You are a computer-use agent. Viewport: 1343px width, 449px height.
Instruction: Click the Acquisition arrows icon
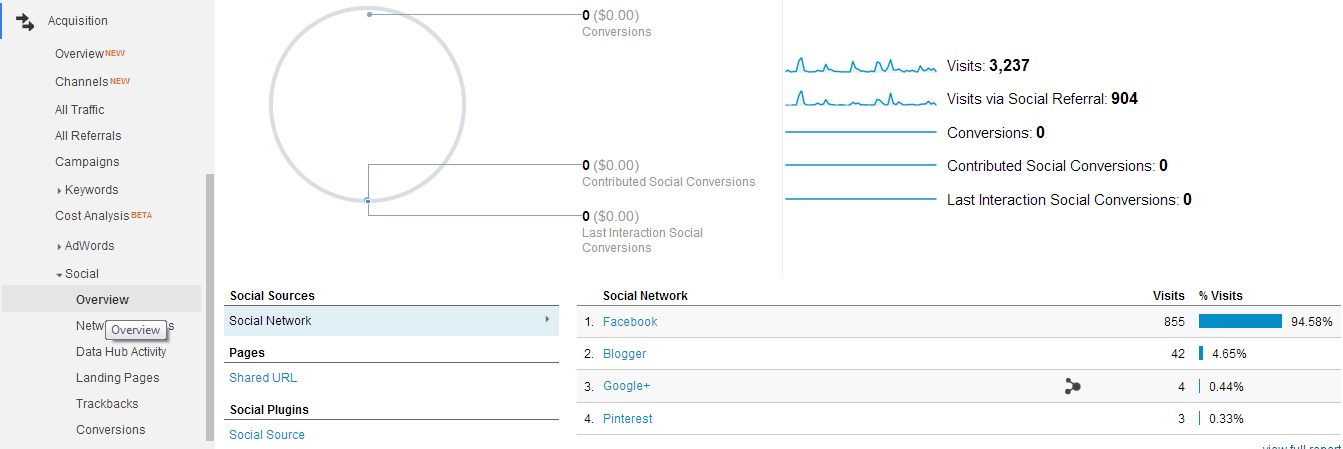[x=25, y=21]
